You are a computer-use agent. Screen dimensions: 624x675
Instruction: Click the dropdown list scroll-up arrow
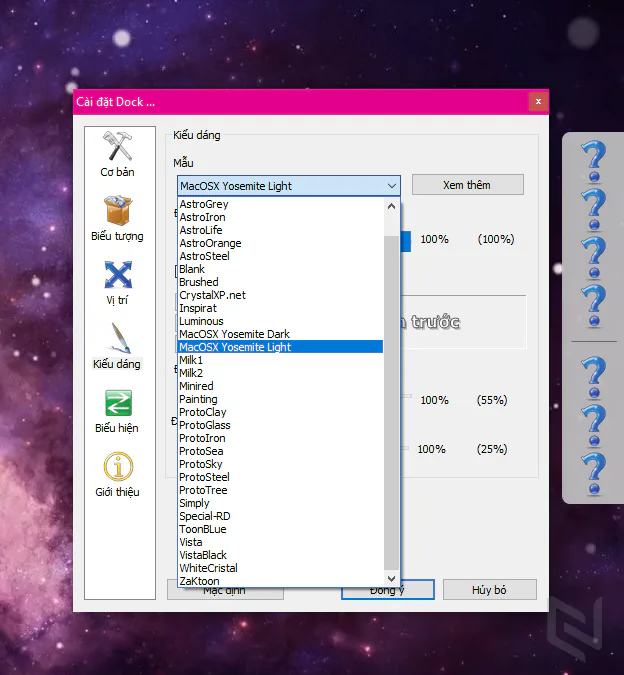pos(391,206)
